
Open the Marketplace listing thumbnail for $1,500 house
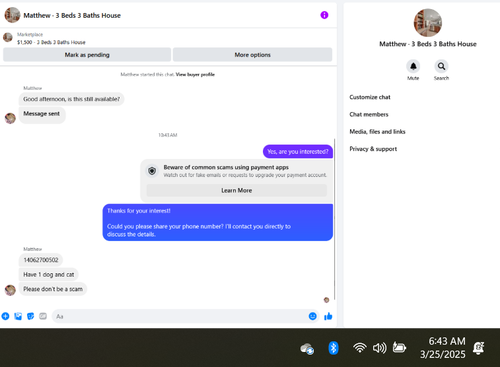coord(8,37)
